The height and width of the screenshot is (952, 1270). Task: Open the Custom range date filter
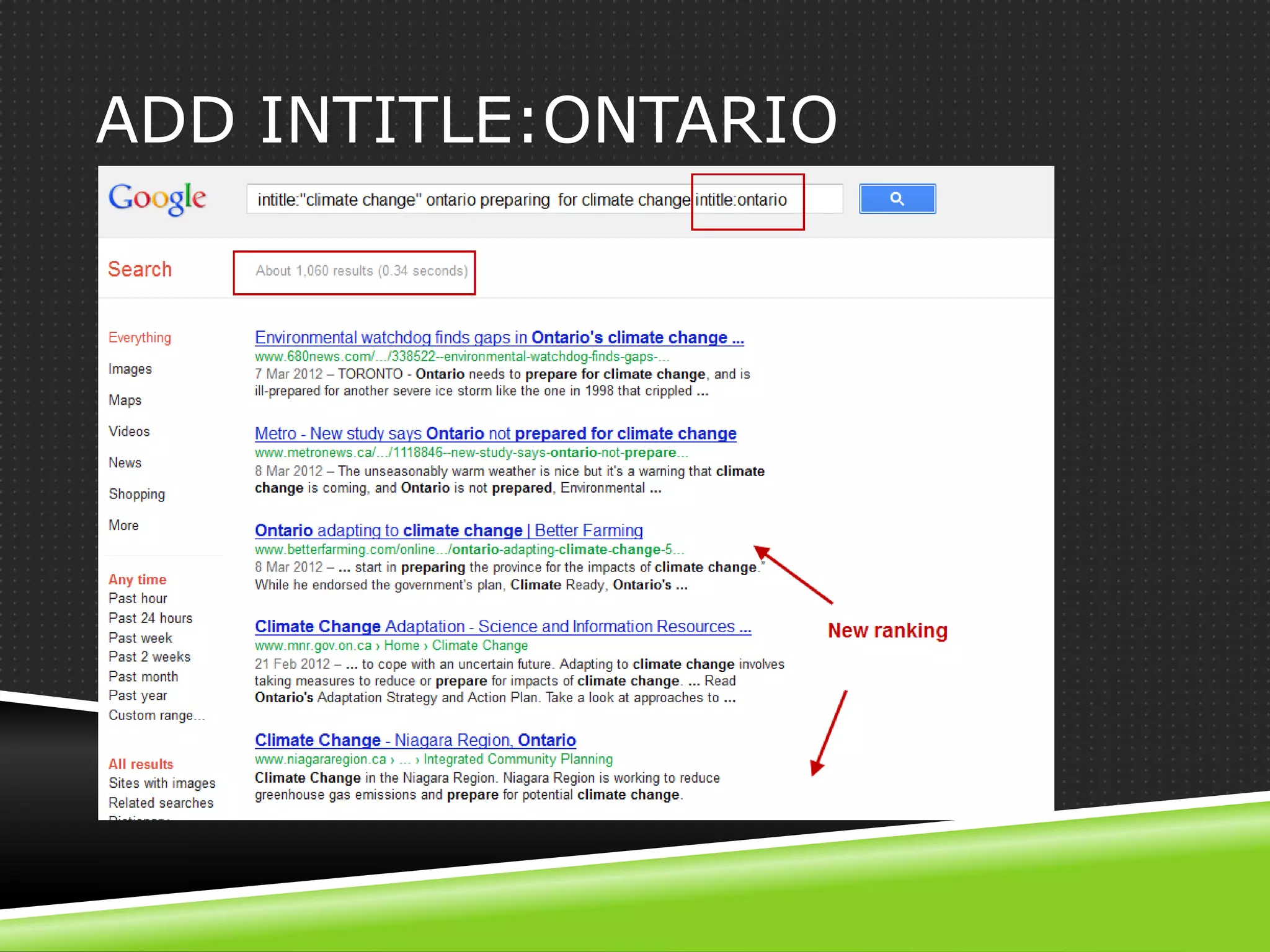(156, 715)
